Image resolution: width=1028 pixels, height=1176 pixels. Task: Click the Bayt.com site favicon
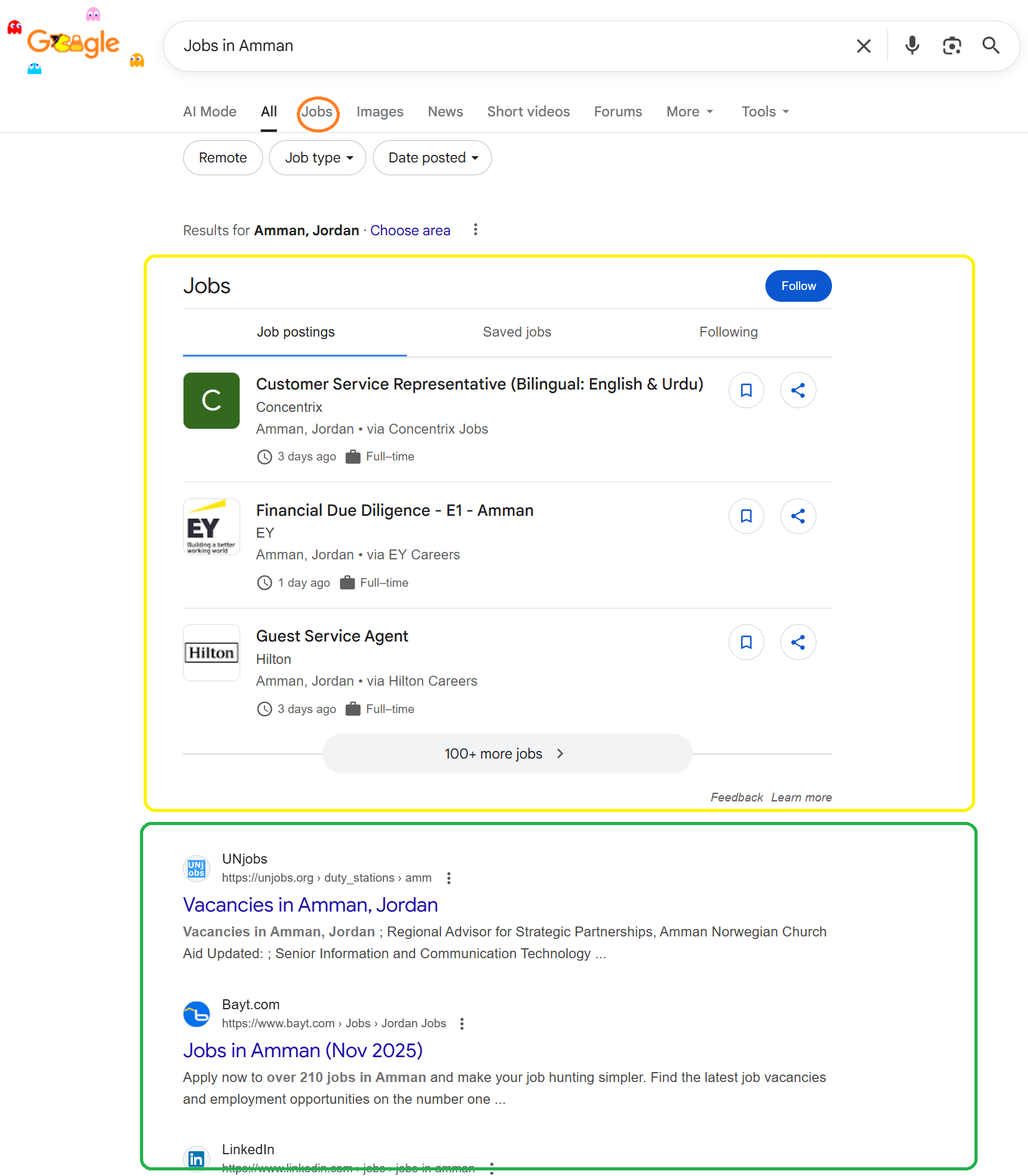(x=196, y=1014)
